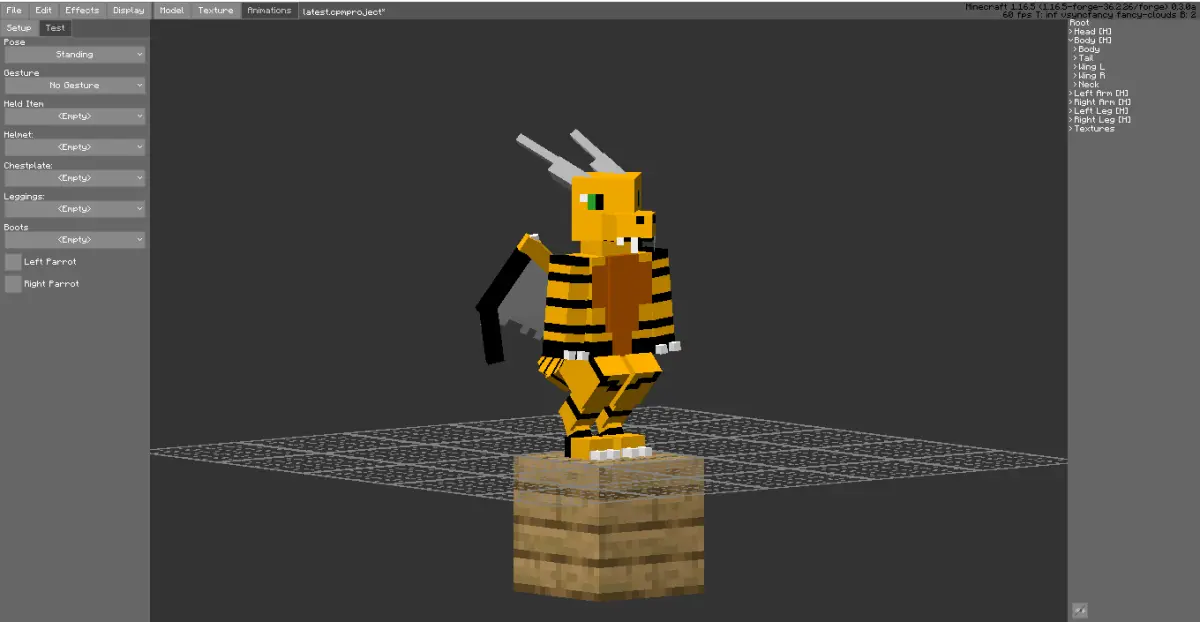Expand the Left Leg [H] node
This screenshot has width=1200, height=622.
pos(1071,111)
